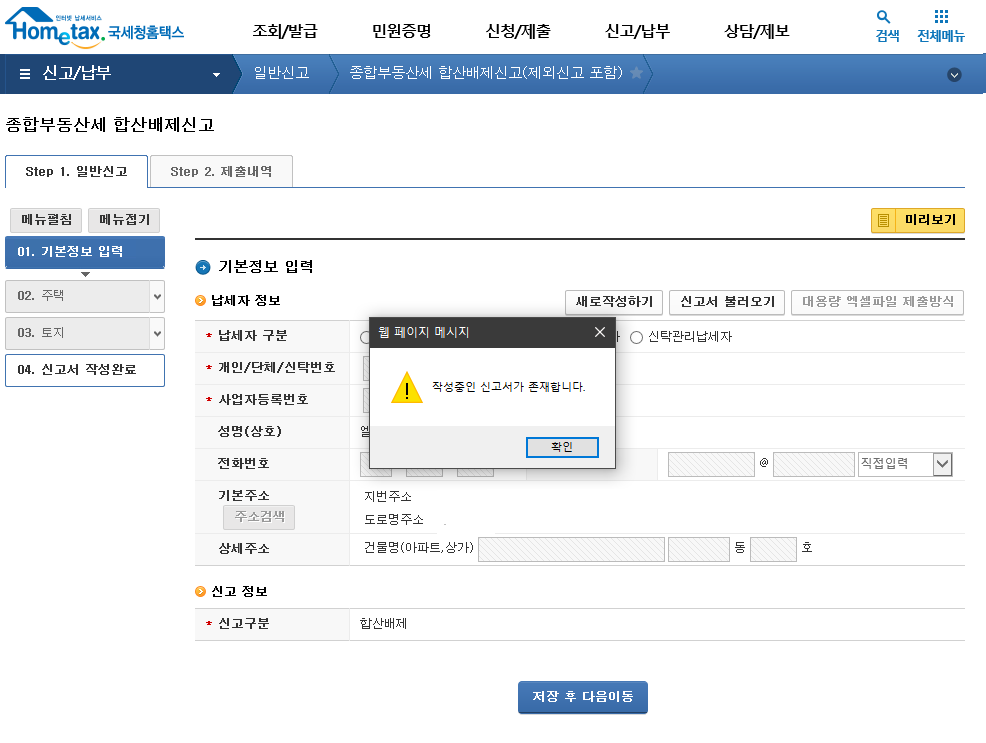Viewport: 986px width, 743px height.
Task: Click the 대용량 엑셀파일 제출방식 button
Action: (x=878, y=302)
